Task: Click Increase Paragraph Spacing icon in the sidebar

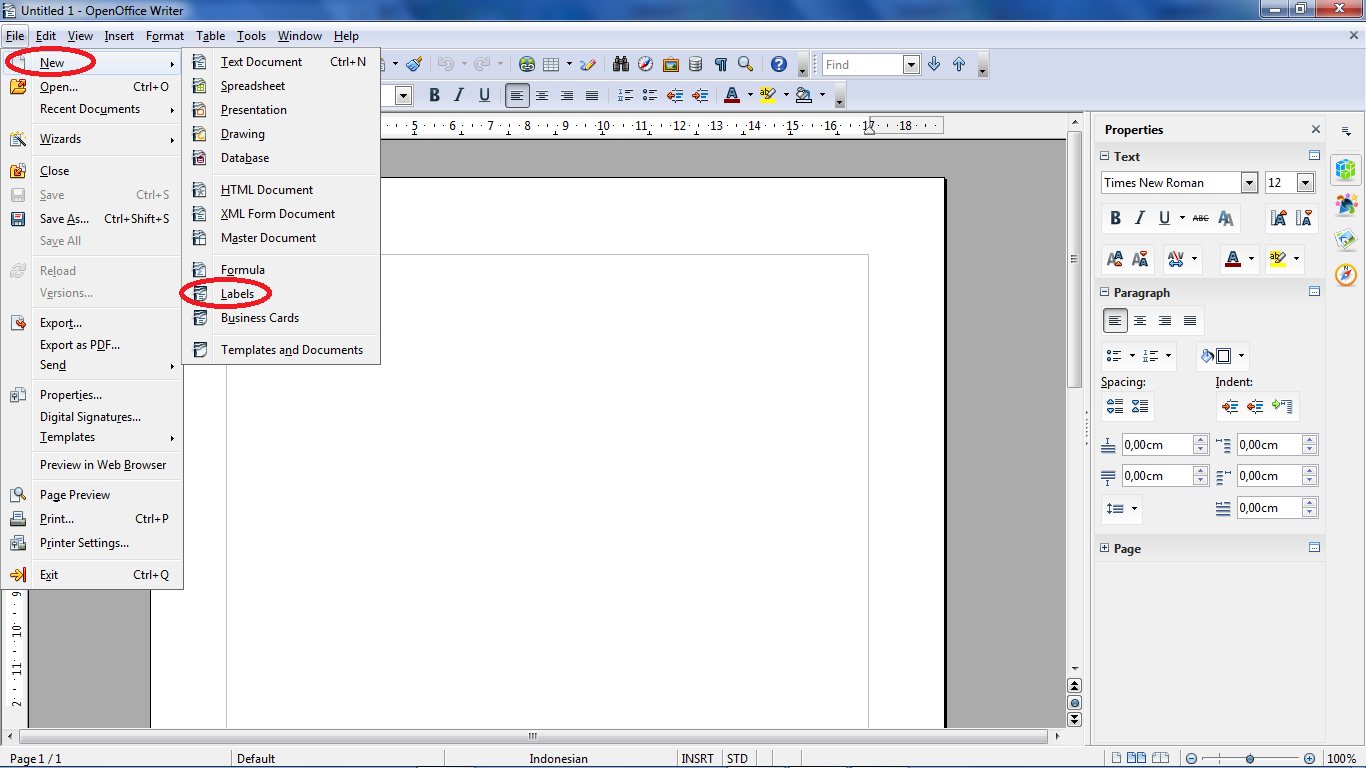Action: [x=1115, y=407]
